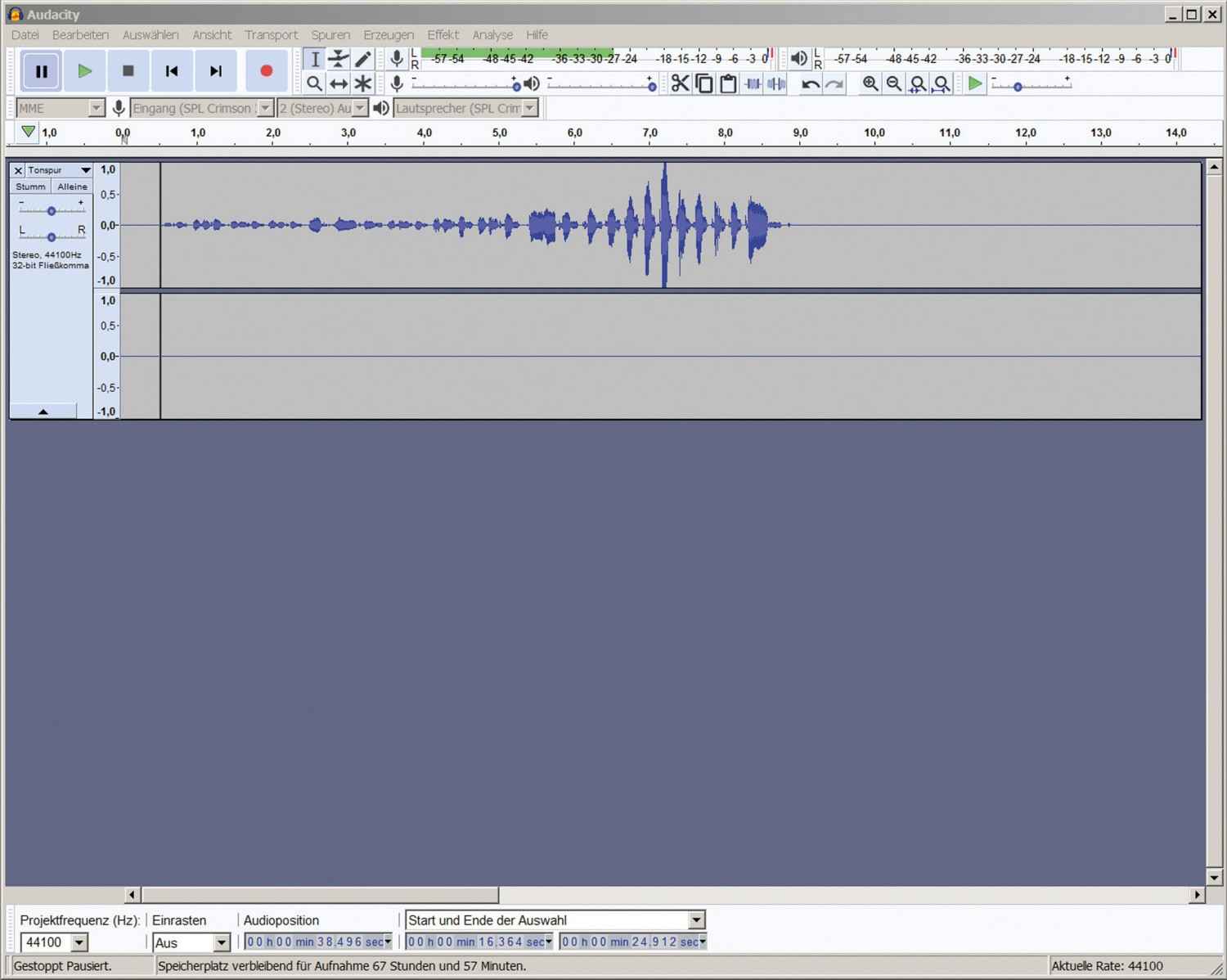Paste with the clipboard icon
1227x980 pixels.
click(x=727, y=83)
